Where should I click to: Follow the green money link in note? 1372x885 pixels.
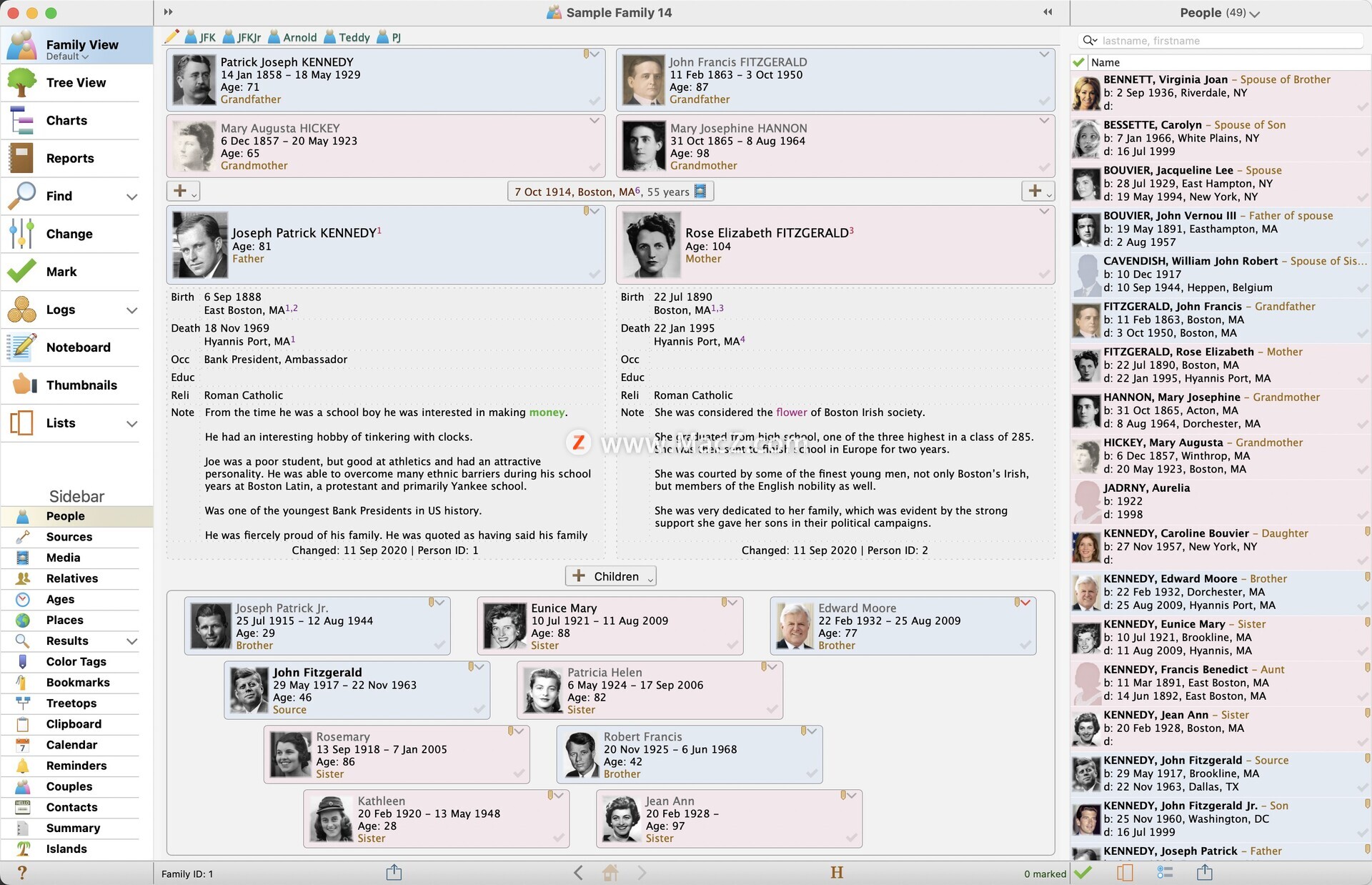pos(547,412)
